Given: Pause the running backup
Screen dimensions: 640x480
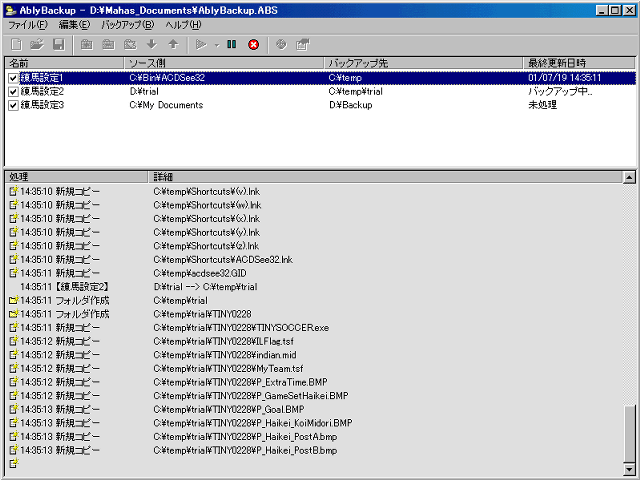Looking at the screenshot, I should 231,44.
